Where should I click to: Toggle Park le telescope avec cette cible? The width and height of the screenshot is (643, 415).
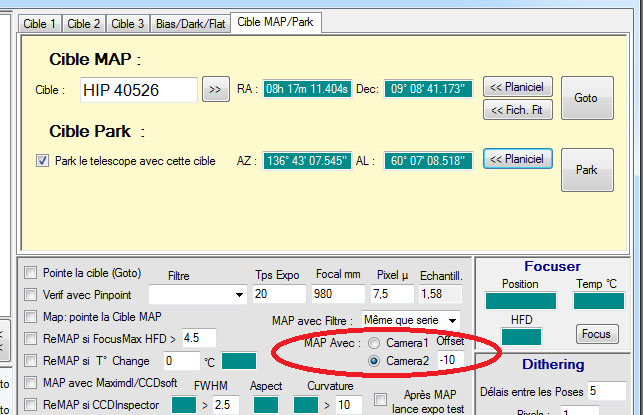42,160
